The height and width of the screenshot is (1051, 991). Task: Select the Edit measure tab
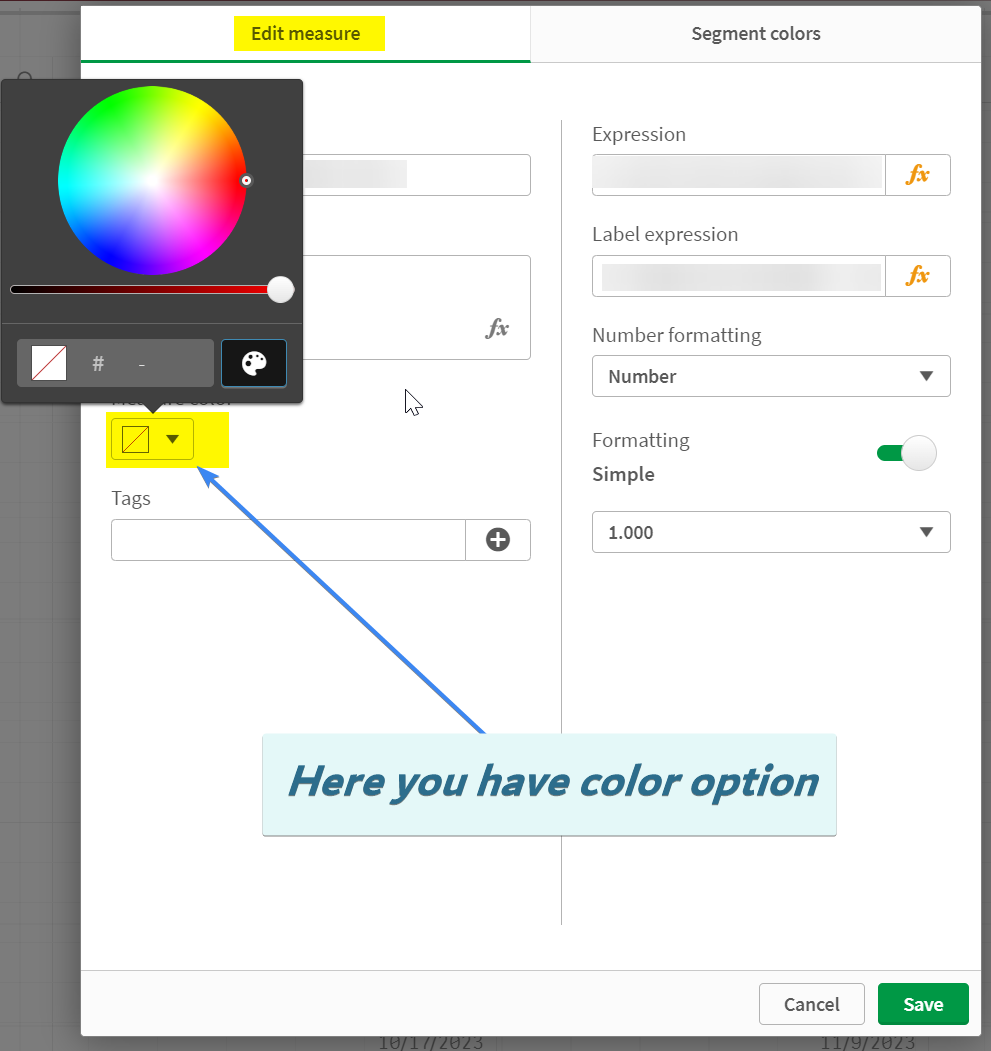309,33
